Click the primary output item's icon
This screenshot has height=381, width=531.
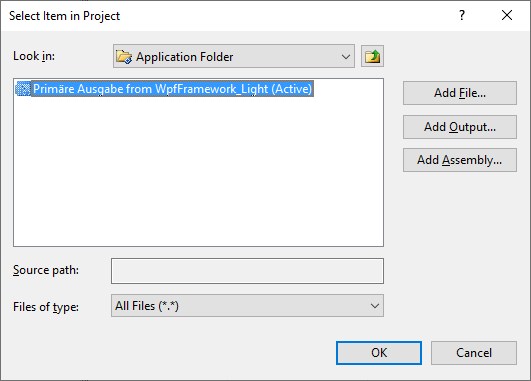(x=23, y=89)
